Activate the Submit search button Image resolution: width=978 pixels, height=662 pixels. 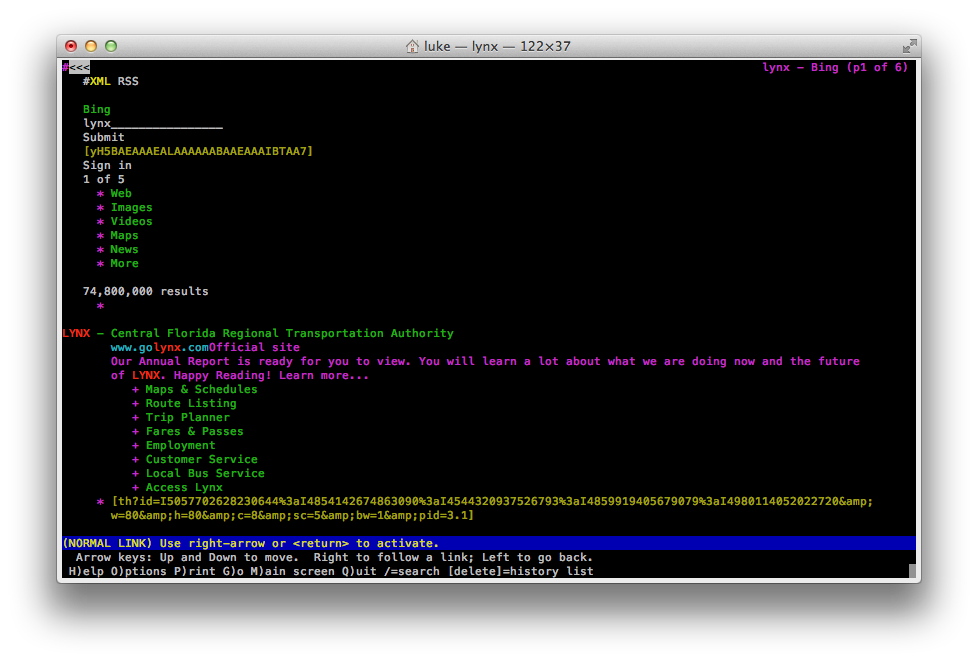(x=103, y=138)
